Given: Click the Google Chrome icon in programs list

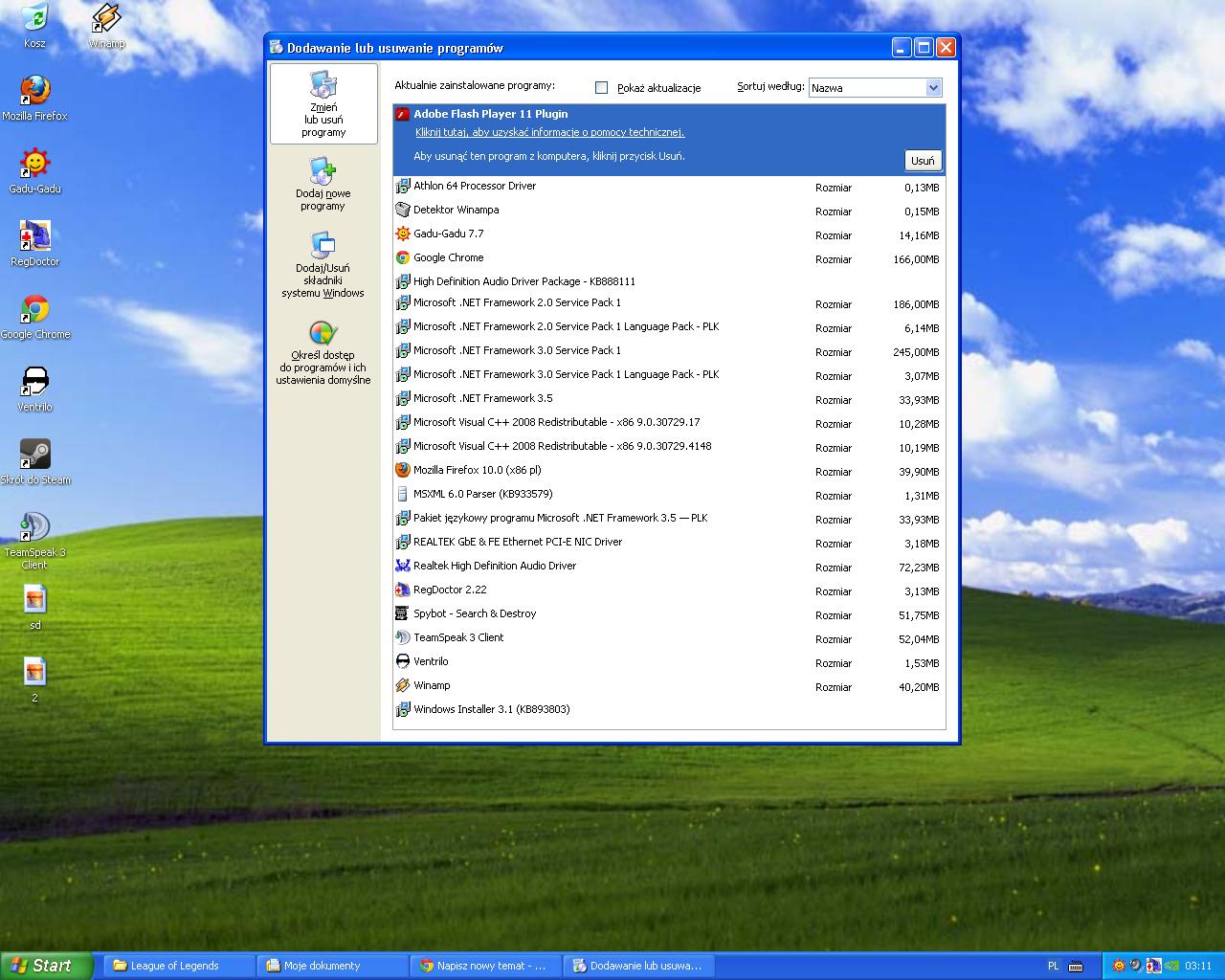Looking at the screenshot, I should click(x=403, y=257).
